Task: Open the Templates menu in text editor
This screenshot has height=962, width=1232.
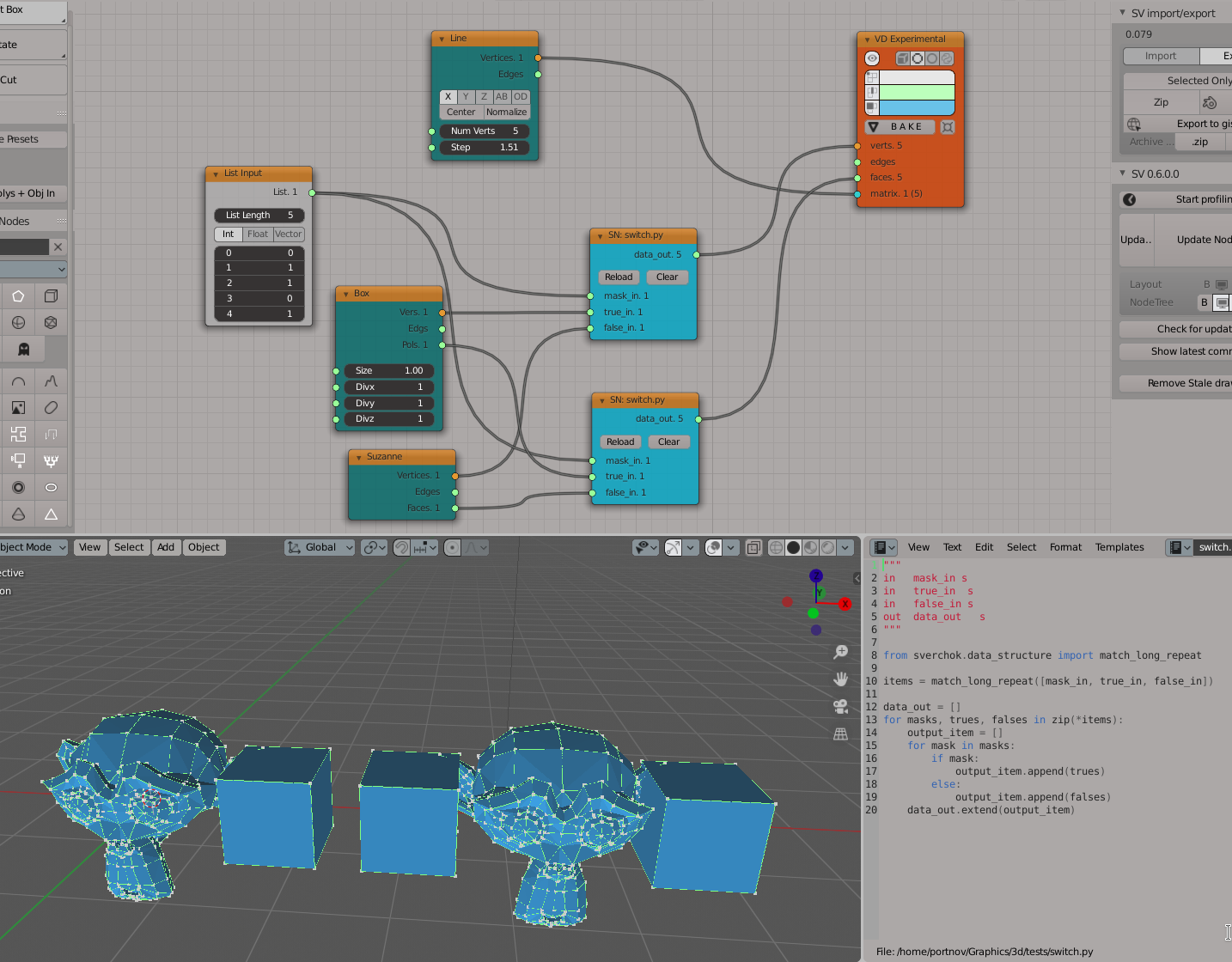Action: point(1119,547)
